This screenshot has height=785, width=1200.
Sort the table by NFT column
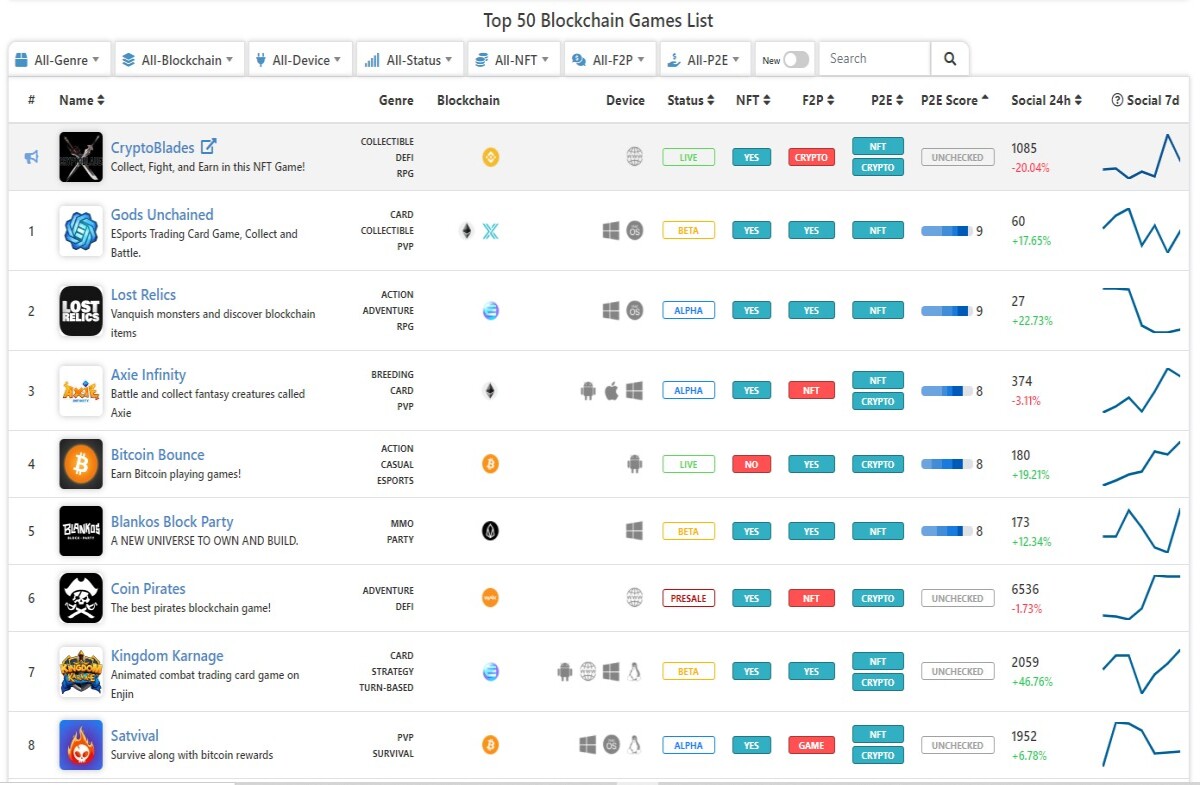(753, 100)
